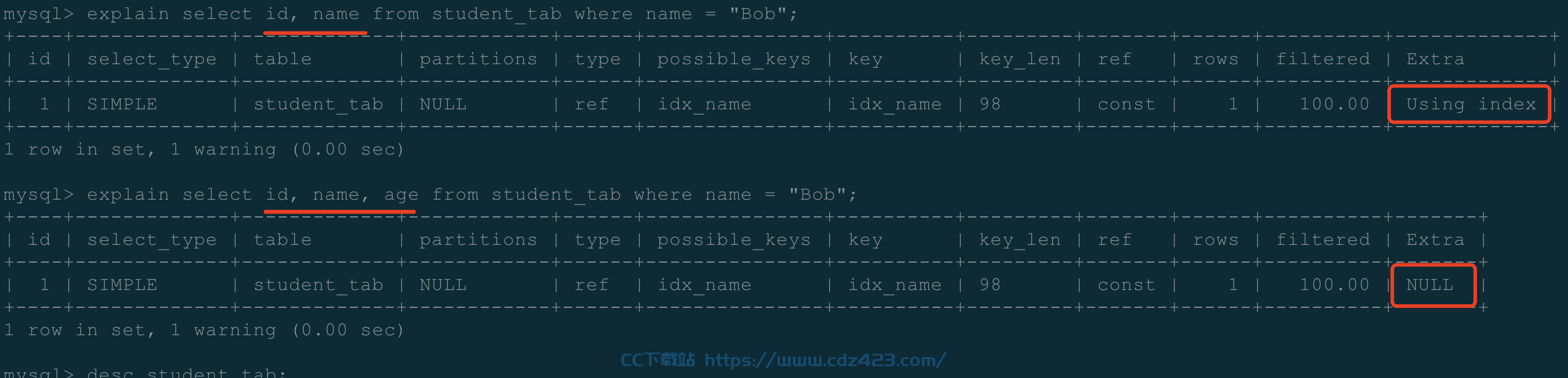Click the first table's "98" key_len value
The width and height of the screenshot is (1568, 378).
pos(990,104)
